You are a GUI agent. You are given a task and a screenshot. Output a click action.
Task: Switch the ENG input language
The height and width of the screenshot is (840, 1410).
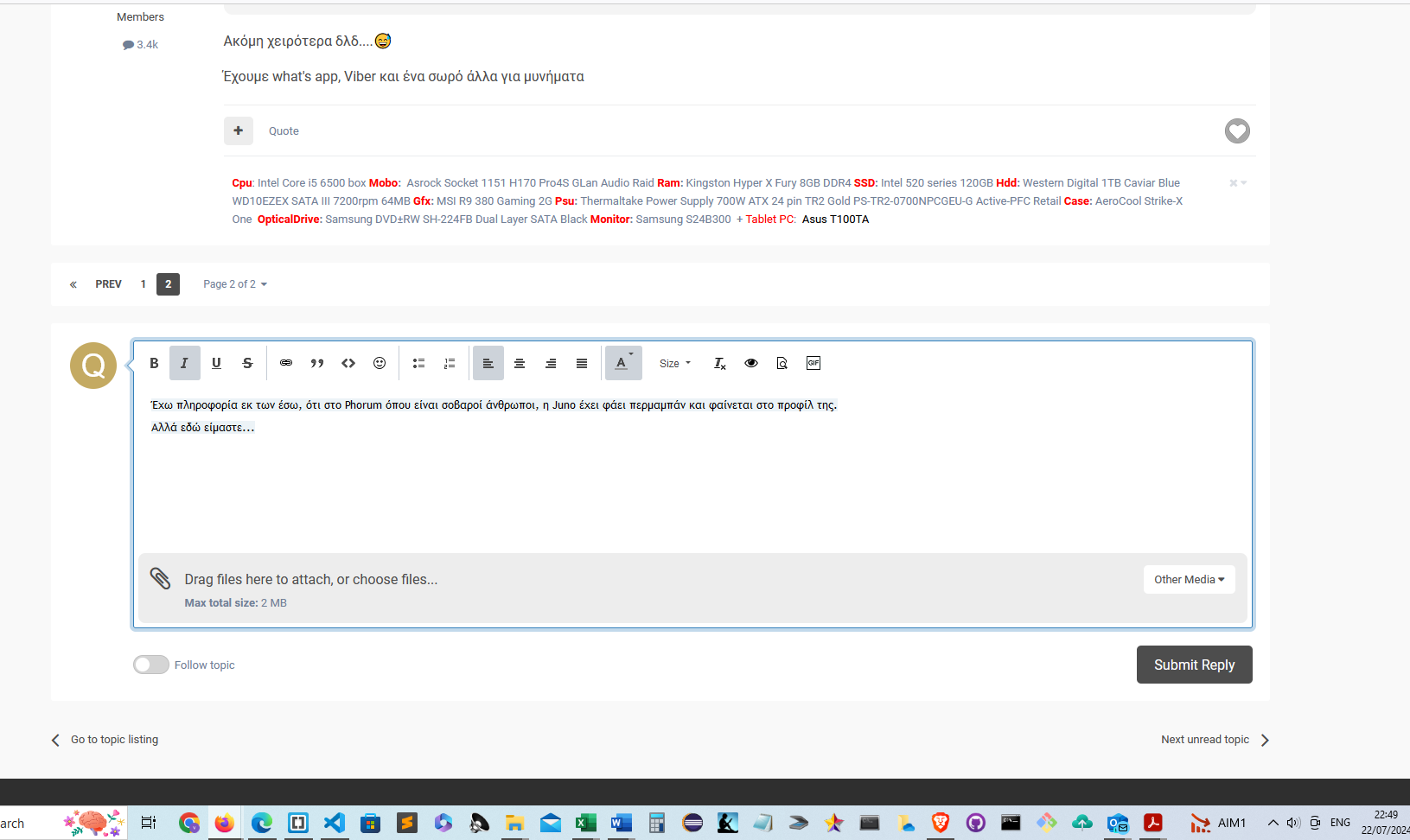coord(1340,823)
